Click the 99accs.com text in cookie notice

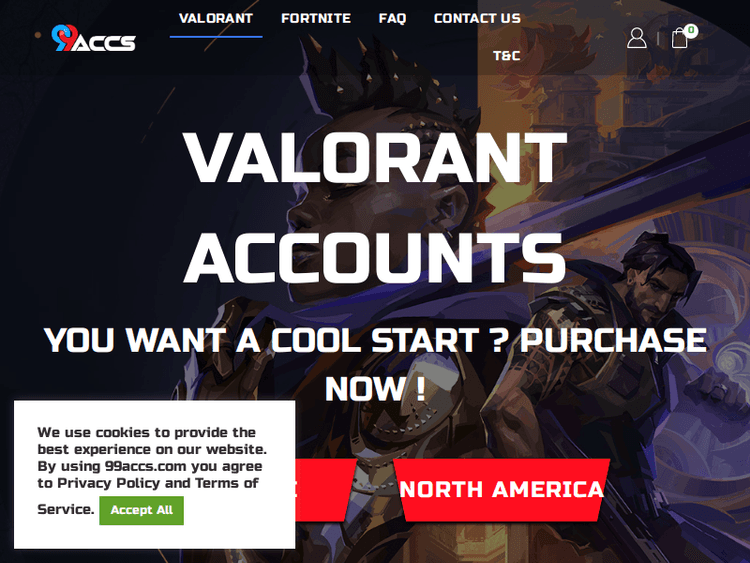click(145, 466)
